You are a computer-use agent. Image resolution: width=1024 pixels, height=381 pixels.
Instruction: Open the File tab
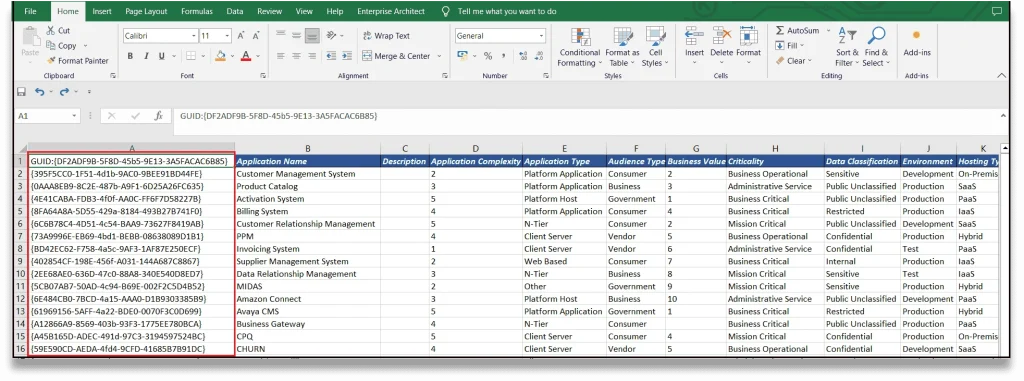(x=30, y=11)
